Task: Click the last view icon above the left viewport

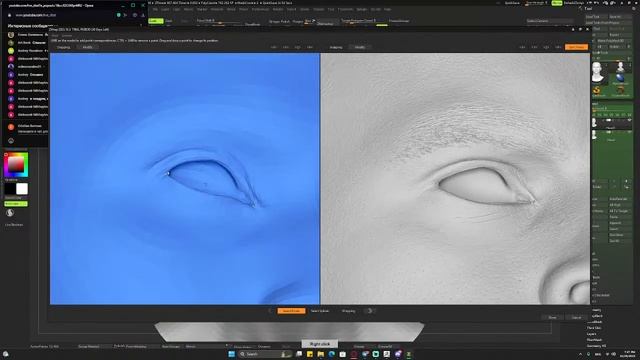Action: coord(310,47)
